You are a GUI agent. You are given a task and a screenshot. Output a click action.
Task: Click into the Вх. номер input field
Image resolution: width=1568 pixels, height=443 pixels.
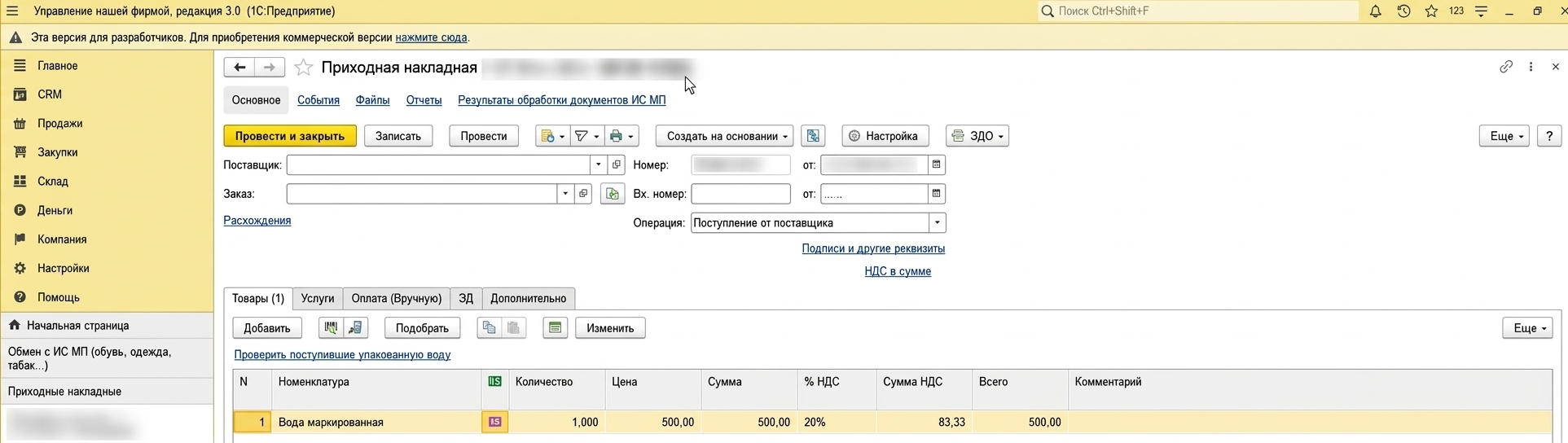pyautogui.click(x=740, y=194)
